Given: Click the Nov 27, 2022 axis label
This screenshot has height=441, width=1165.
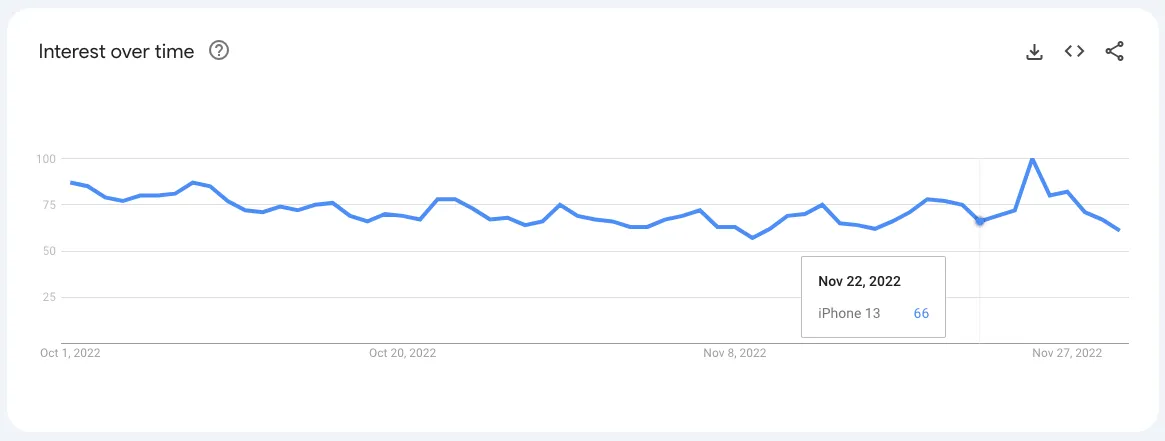Looking at the screenshot, I should [1067, 353].
